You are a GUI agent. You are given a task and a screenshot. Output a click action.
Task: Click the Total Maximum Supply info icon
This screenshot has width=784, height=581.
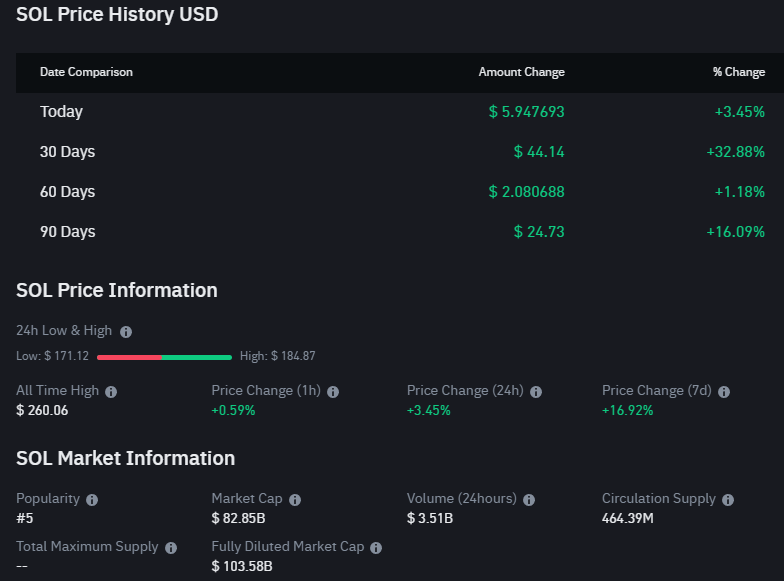click(171, 548)
